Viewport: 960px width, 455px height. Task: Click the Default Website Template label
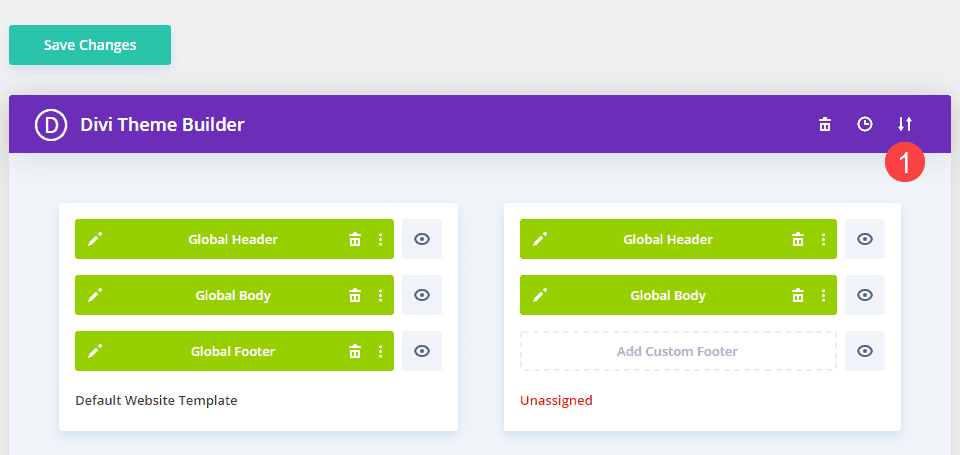pyautogui.click(x=156, y=400)
